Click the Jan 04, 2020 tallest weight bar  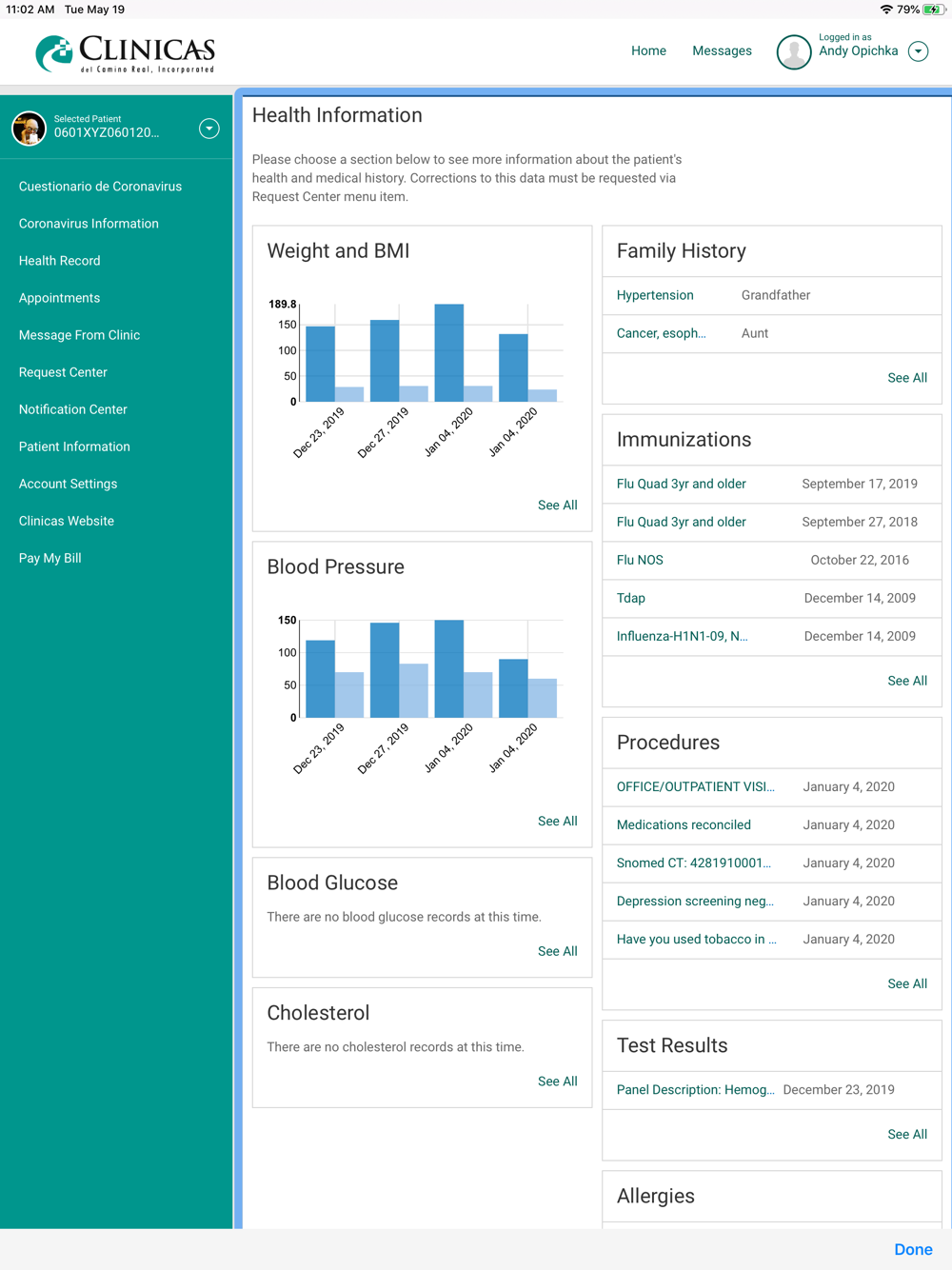(449, 353)
